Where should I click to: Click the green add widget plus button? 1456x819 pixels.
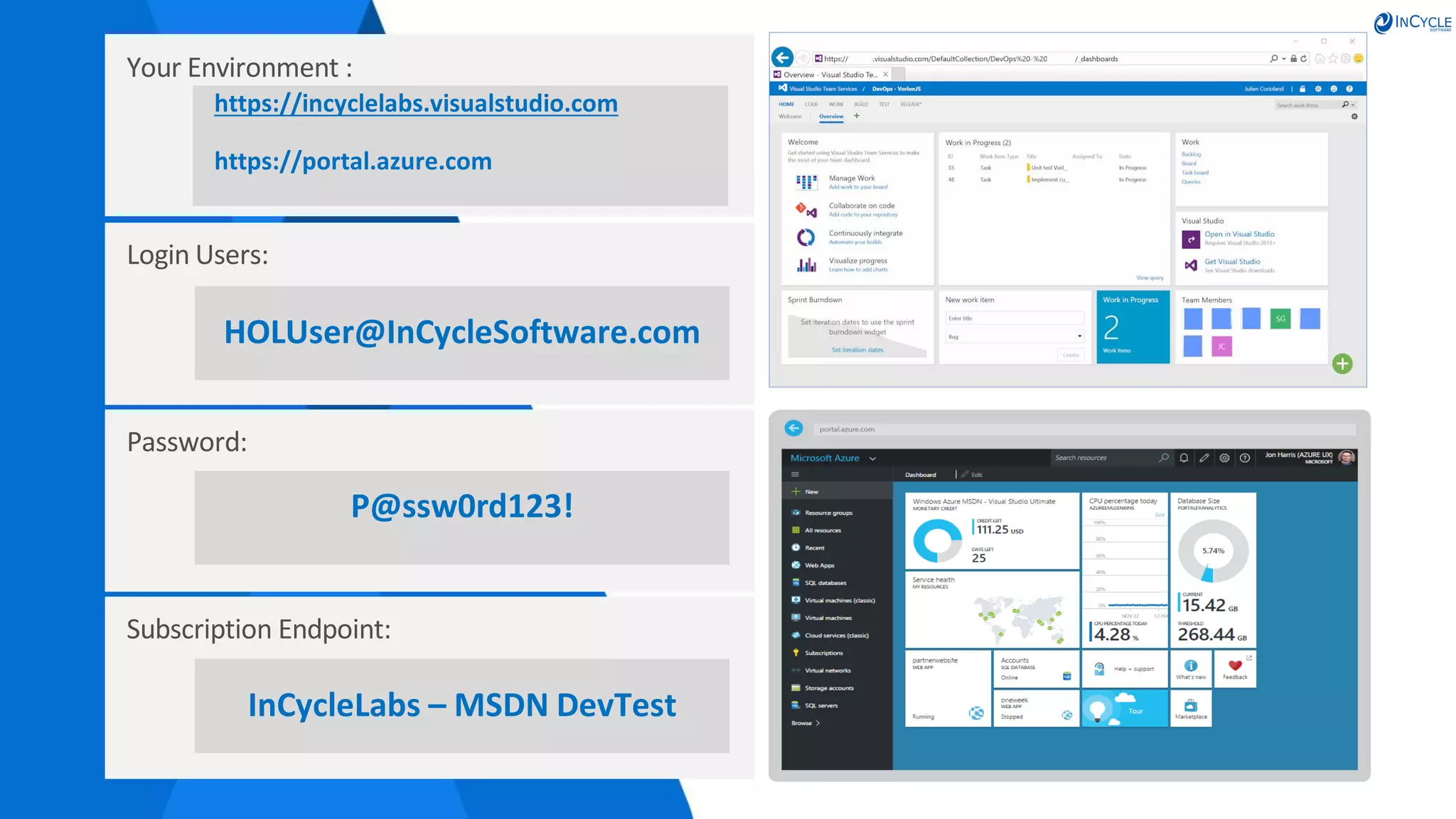1342,364
